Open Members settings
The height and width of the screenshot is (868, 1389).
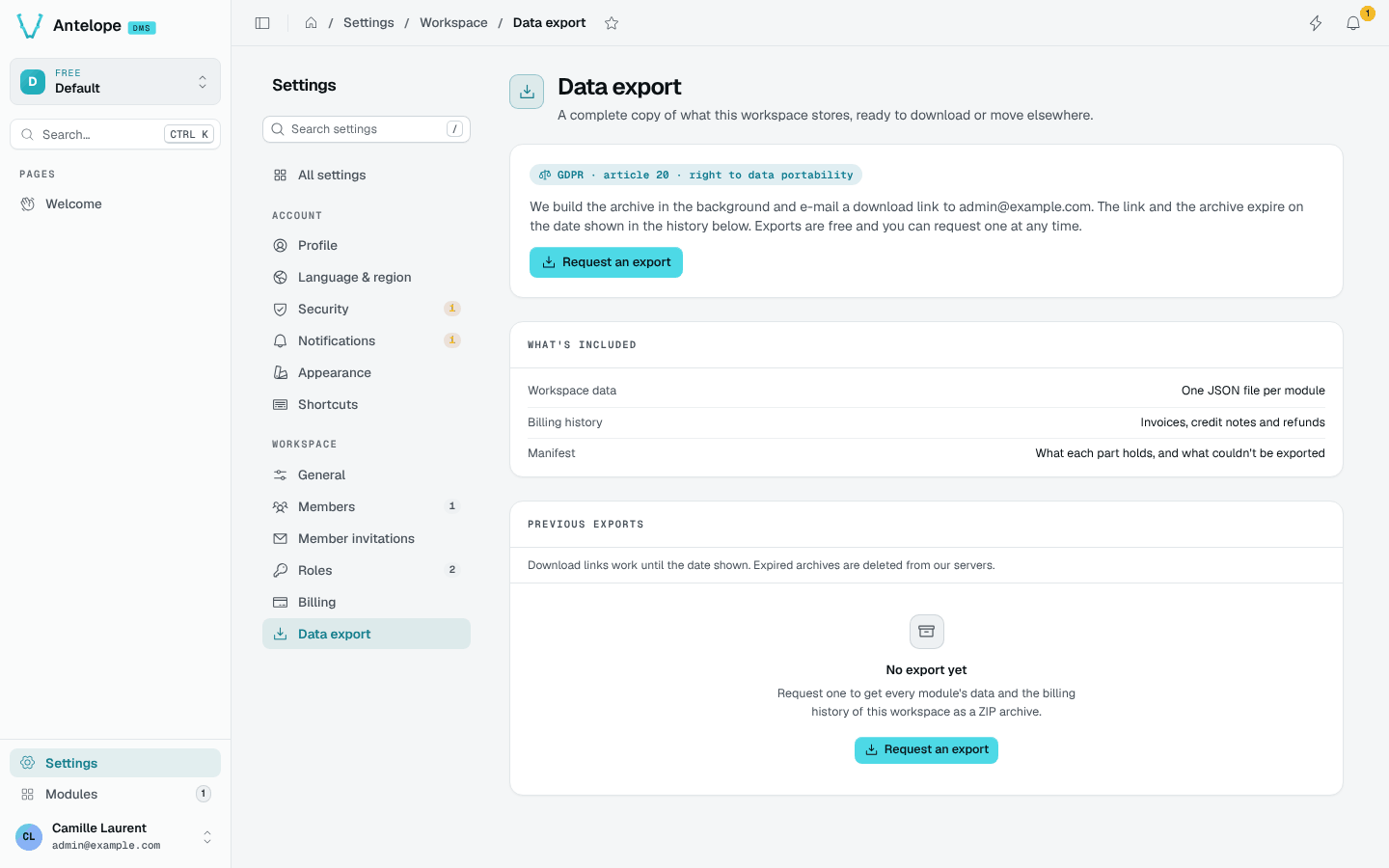click(x=367, y=506)
